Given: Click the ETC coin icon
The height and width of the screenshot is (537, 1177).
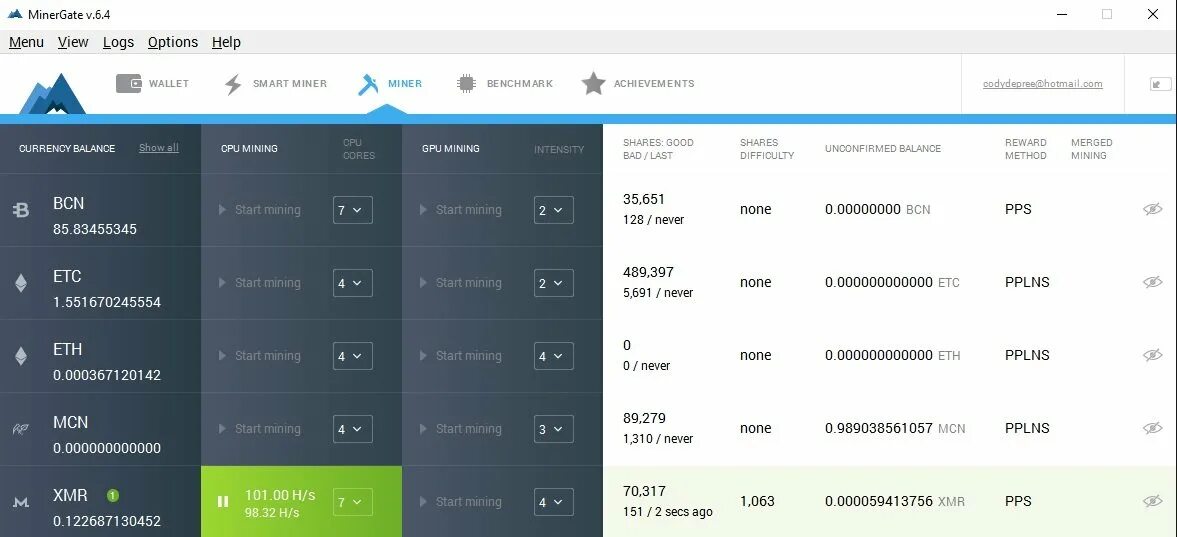Looking at the screenshot, I should coord(21,283).
